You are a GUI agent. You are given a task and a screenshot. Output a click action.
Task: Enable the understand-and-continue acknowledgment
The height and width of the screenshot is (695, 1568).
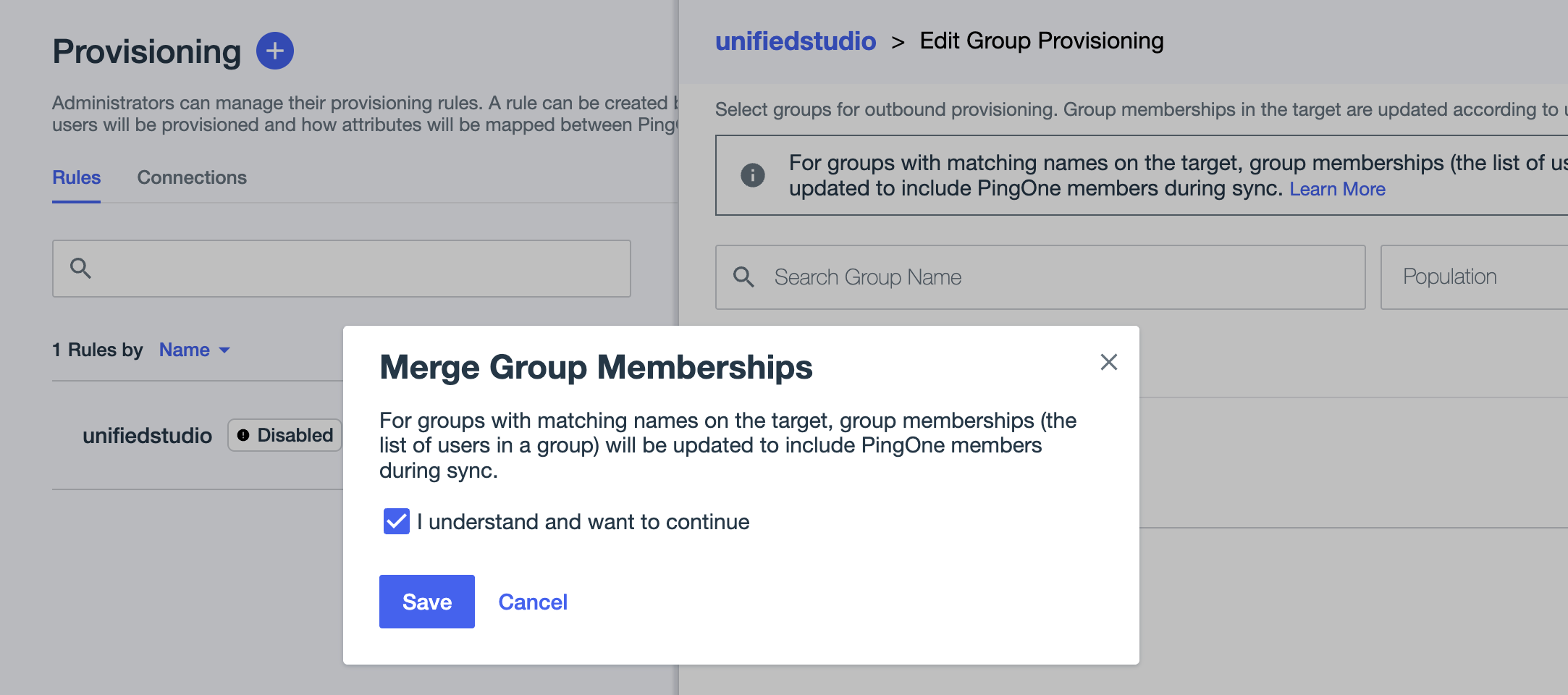click(x=395, y=521)
